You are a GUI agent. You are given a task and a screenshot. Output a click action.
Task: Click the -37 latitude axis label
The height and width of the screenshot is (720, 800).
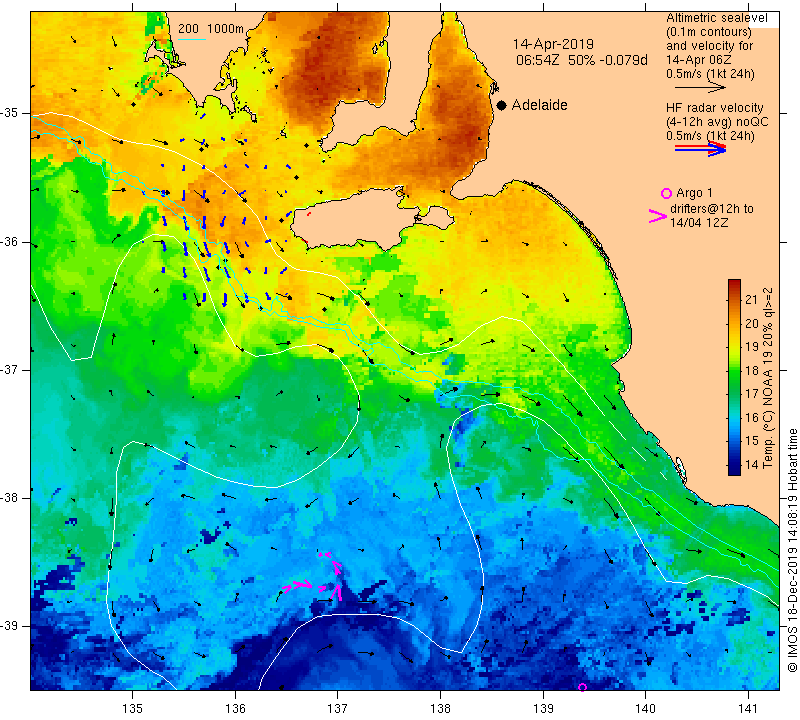[x=9, y=369]
